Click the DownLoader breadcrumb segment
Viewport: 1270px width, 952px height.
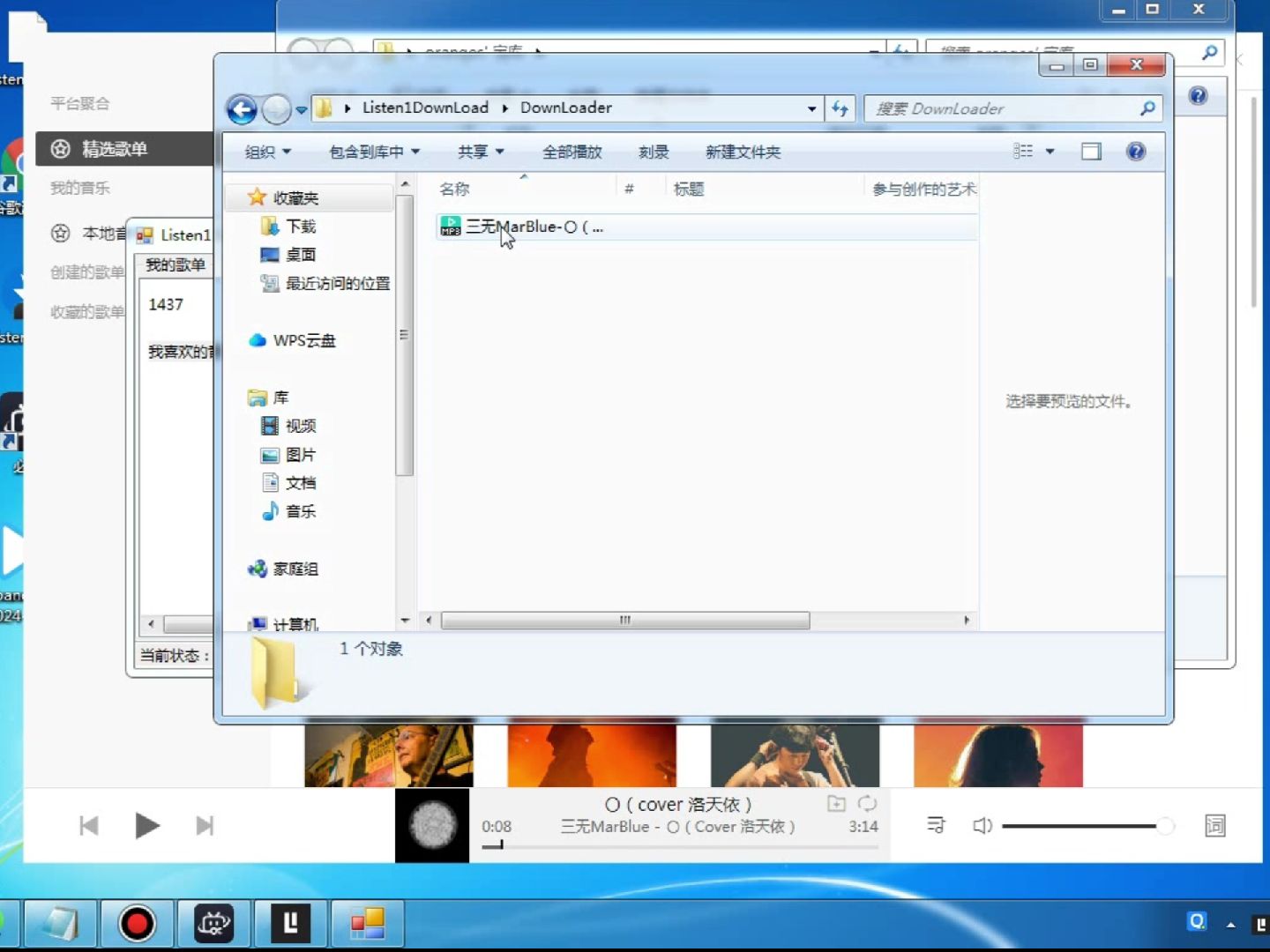pos(565,108)
